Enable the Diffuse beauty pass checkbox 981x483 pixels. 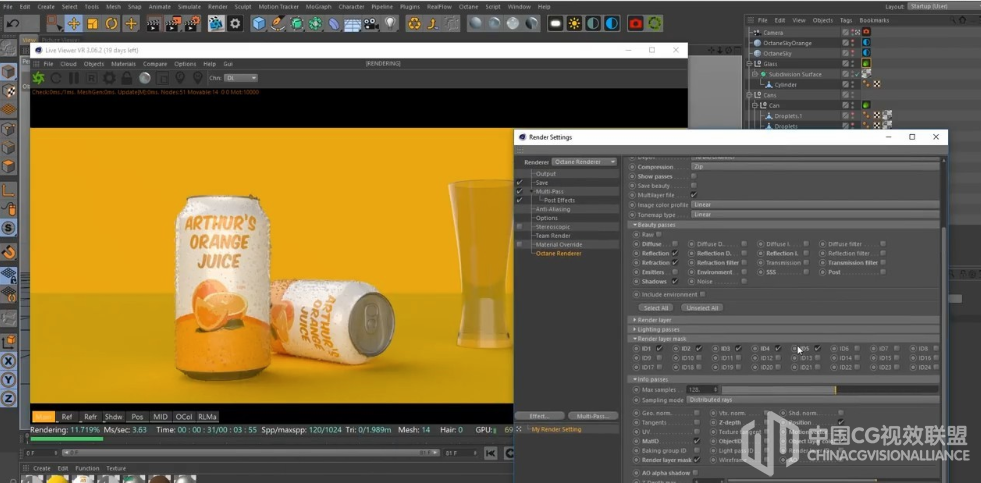click(x=675, y=244)
